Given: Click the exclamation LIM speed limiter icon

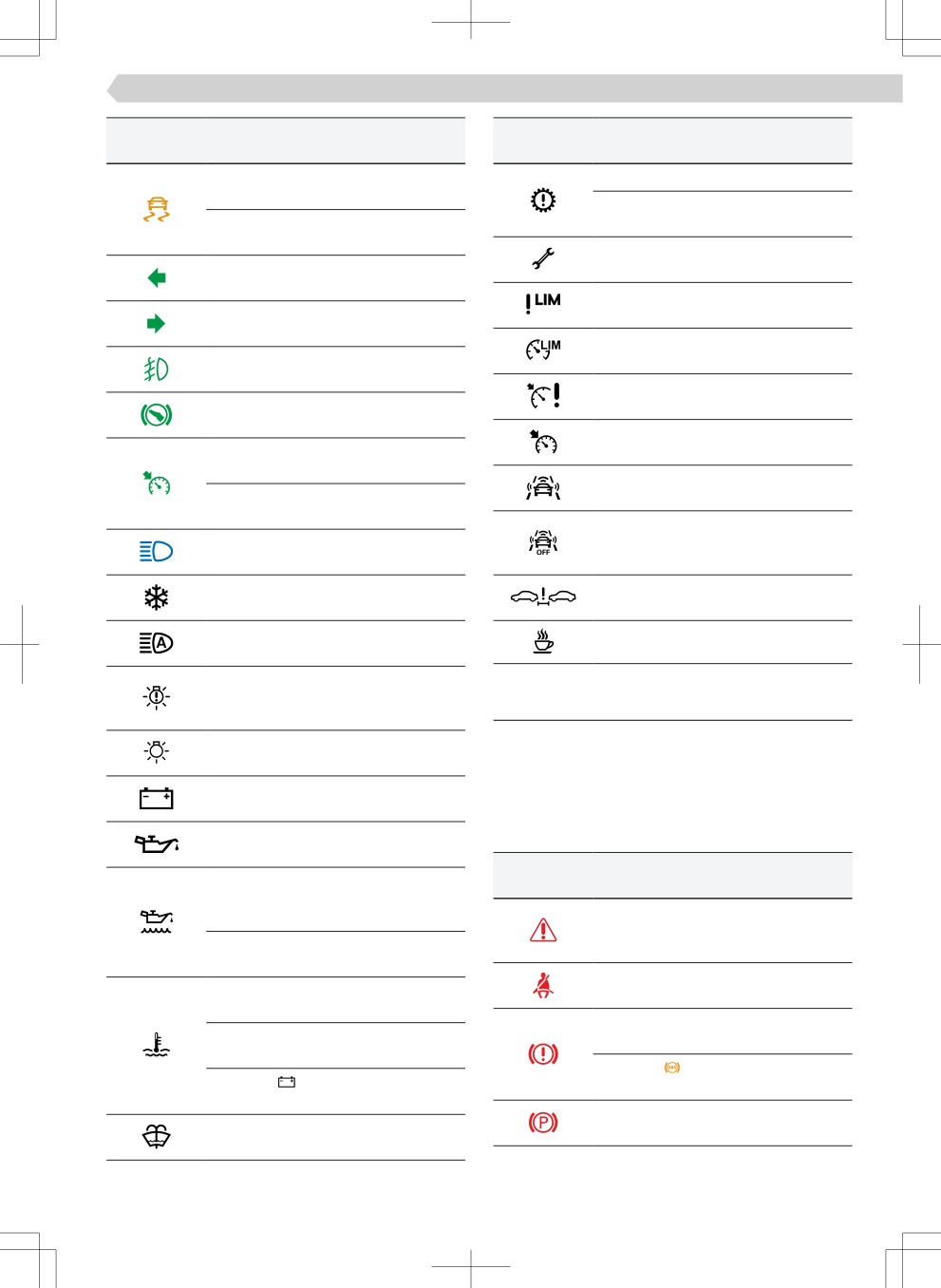Looking at the screenshot, I should pos(543,303).
